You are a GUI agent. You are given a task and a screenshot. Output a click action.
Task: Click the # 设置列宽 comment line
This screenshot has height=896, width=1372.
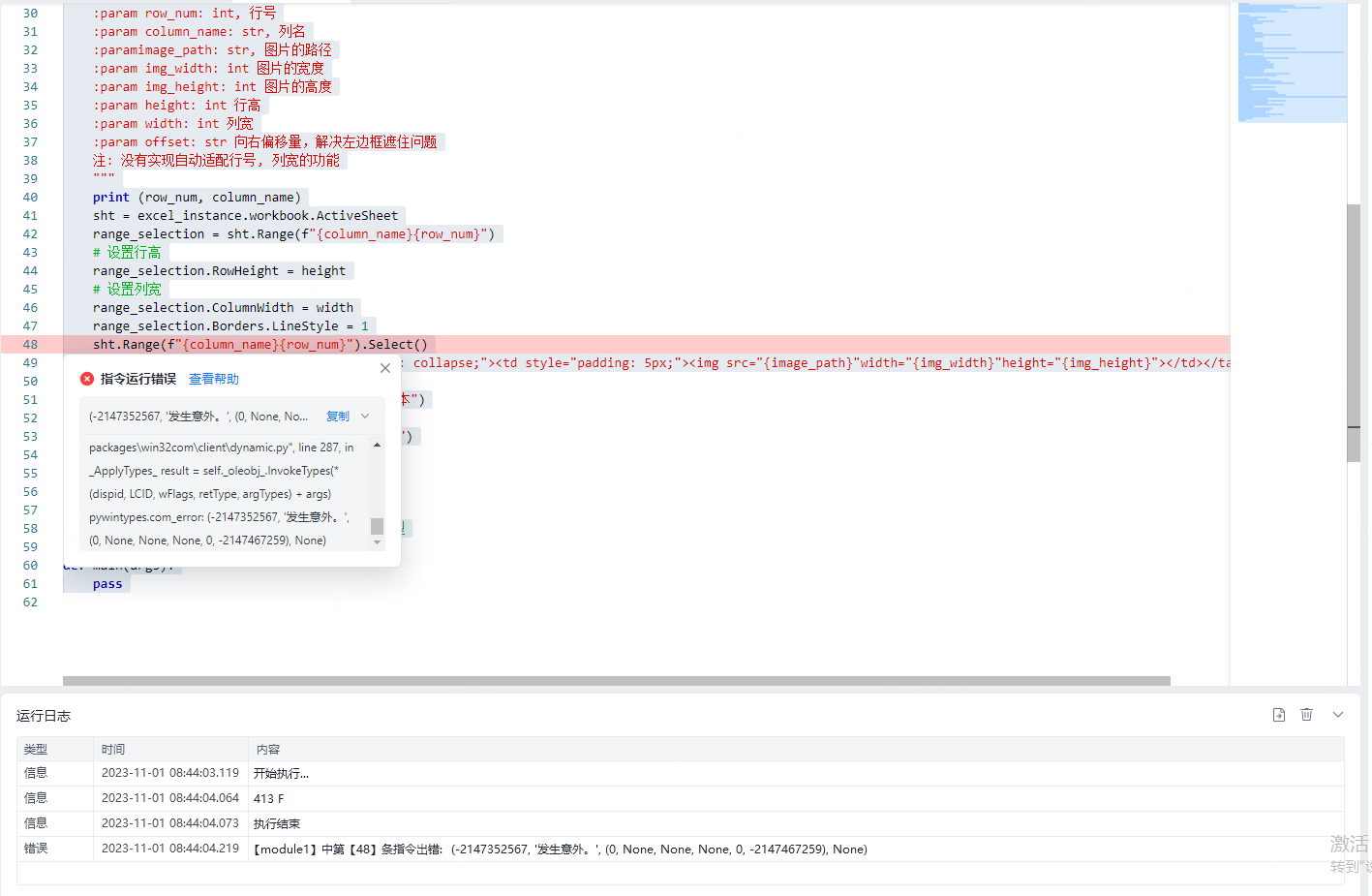[x=127, y=290]
